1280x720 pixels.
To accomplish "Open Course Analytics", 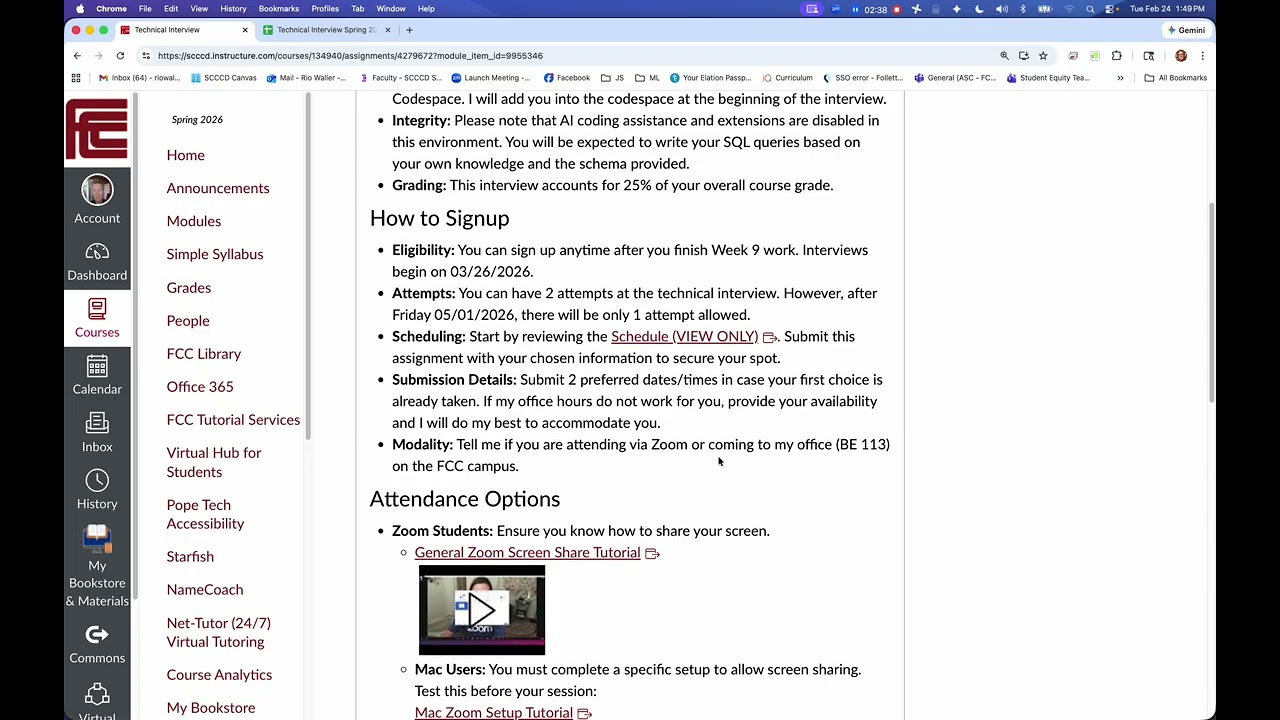I will pos(219,675).
